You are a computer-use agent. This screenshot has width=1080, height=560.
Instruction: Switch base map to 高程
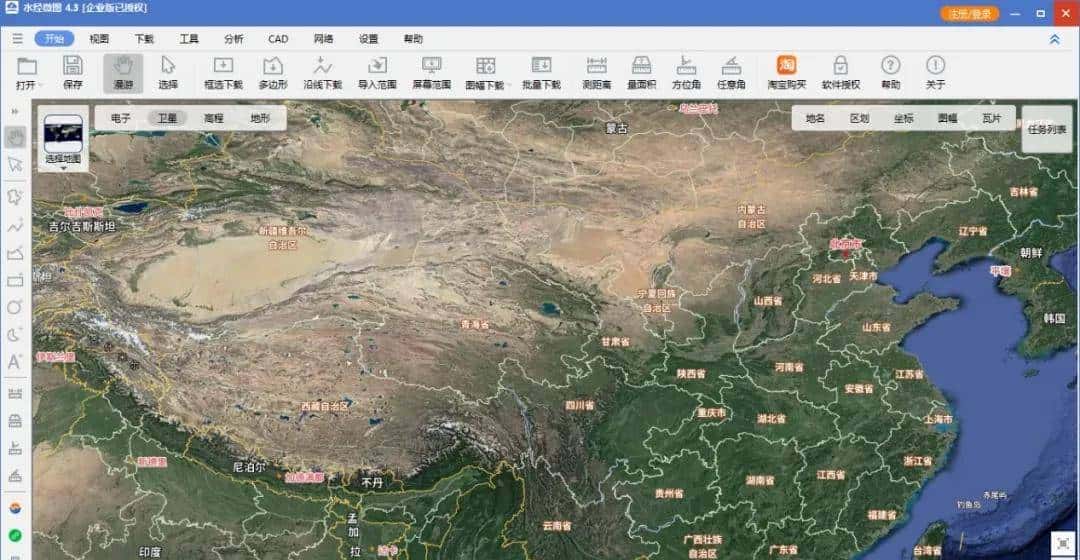pyautogui.click(x=214, y=118)
